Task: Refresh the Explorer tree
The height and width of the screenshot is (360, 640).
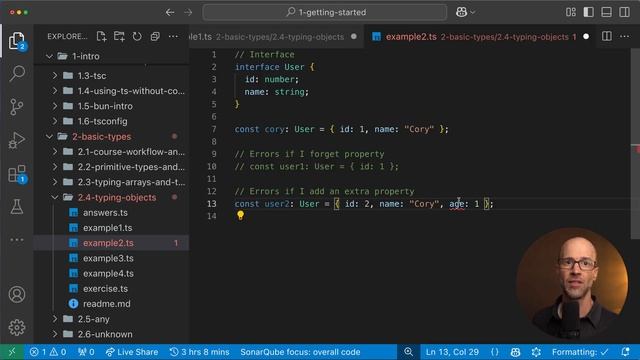Action: click(137, 37)
